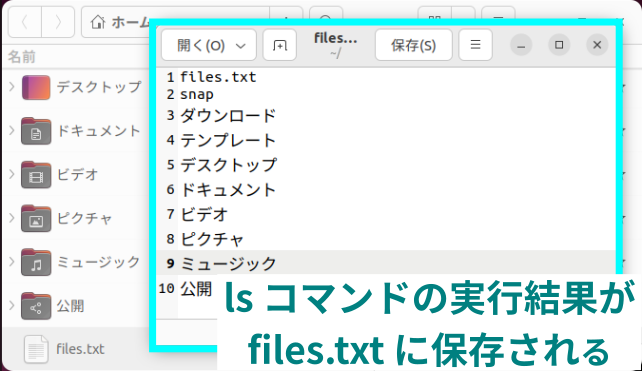Maximize the text editor window

point(559,45)
